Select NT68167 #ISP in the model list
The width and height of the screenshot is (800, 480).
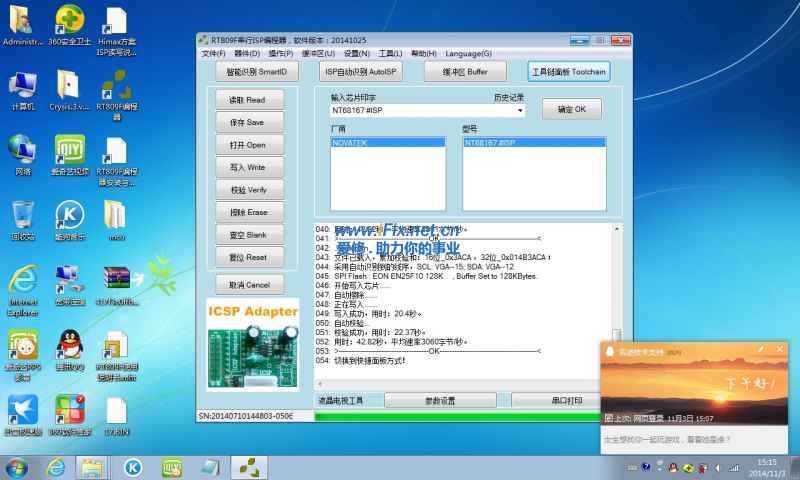534,143
